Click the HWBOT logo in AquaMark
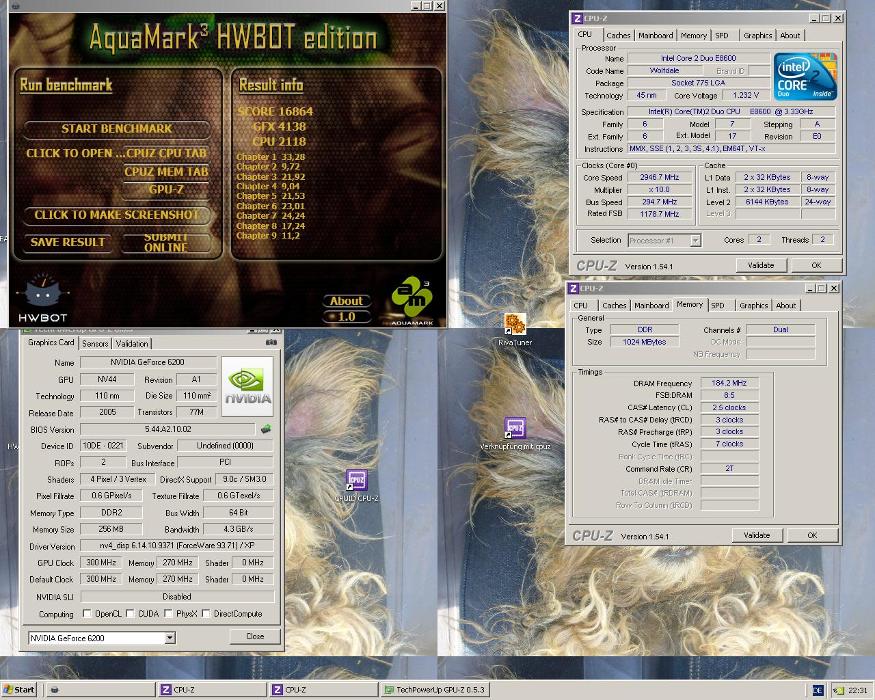875x700 pixels. coord(42,298)
